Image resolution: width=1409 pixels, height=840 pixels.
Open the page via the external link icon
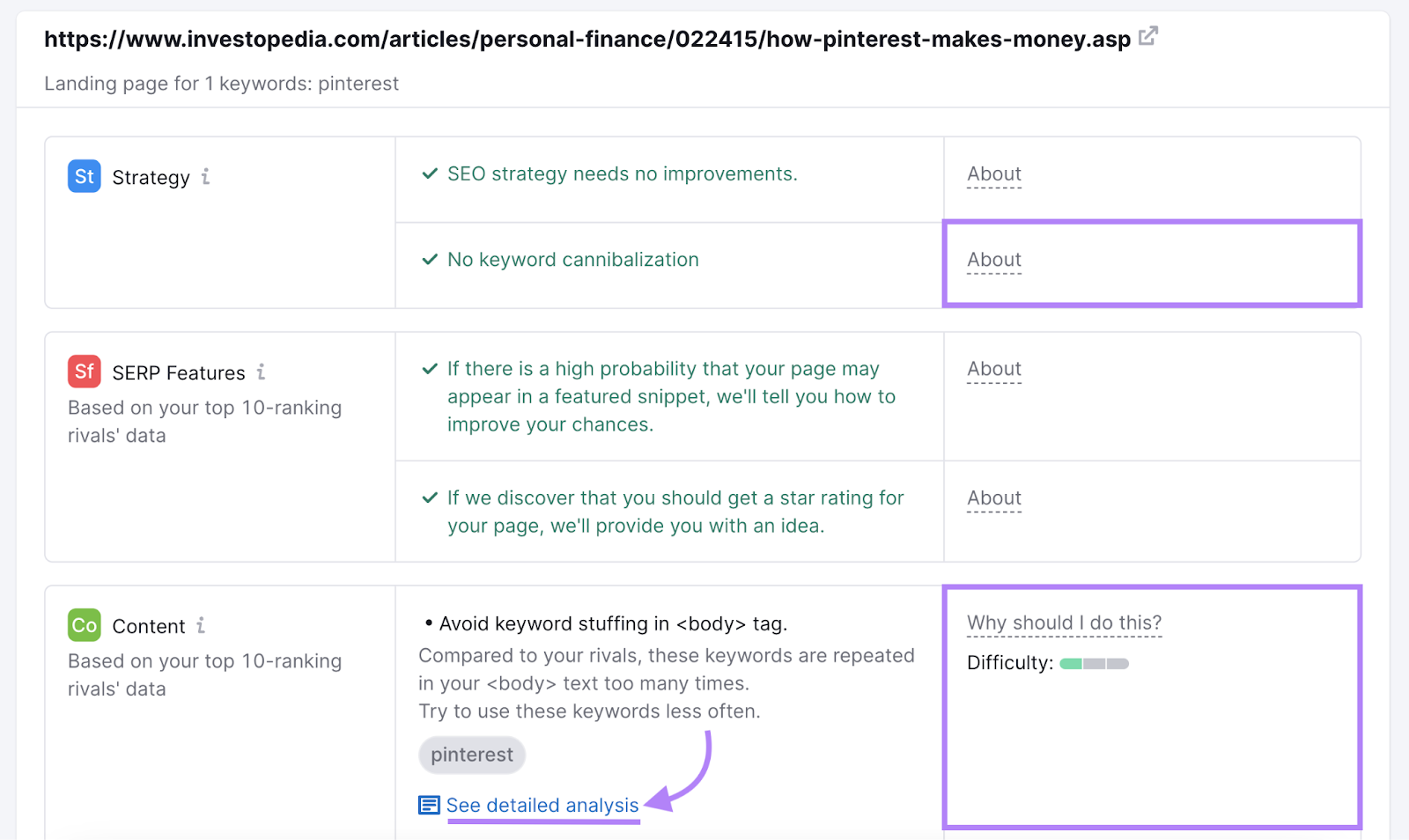click(1147, 37)
